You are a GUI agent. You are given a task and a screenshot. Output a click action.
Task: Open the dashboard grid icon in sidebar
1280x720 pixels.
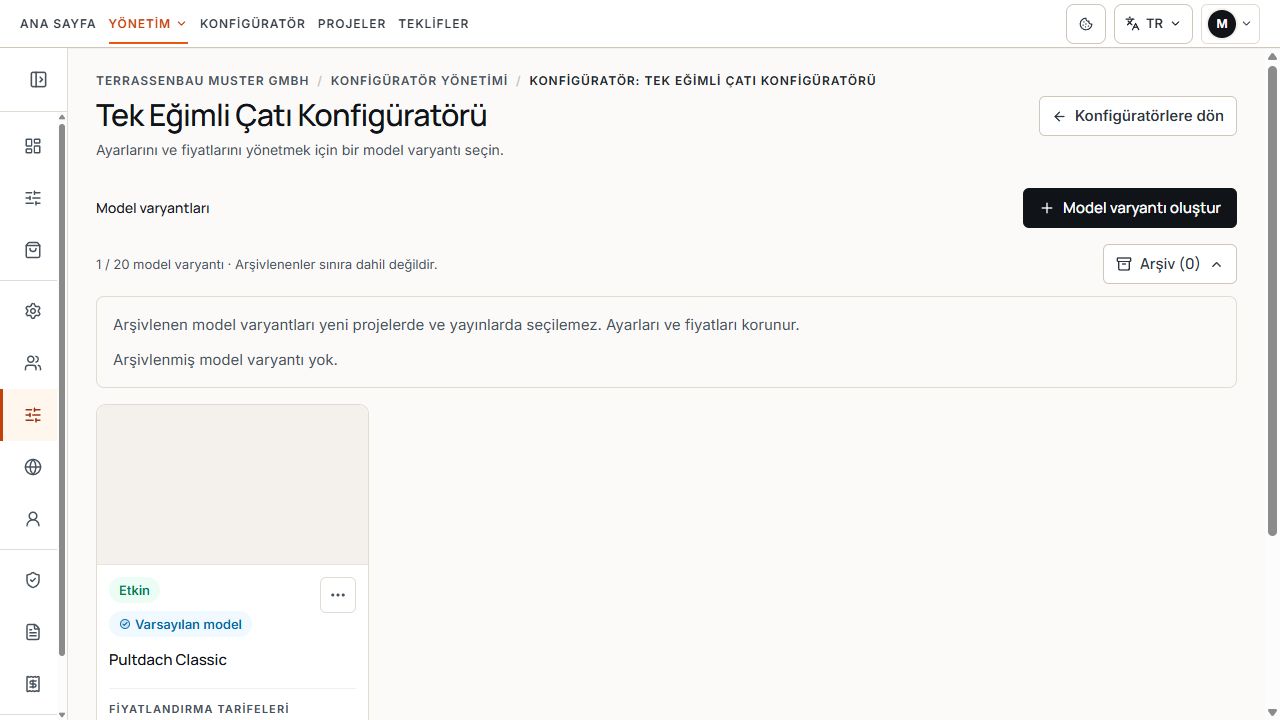[33, 146]
